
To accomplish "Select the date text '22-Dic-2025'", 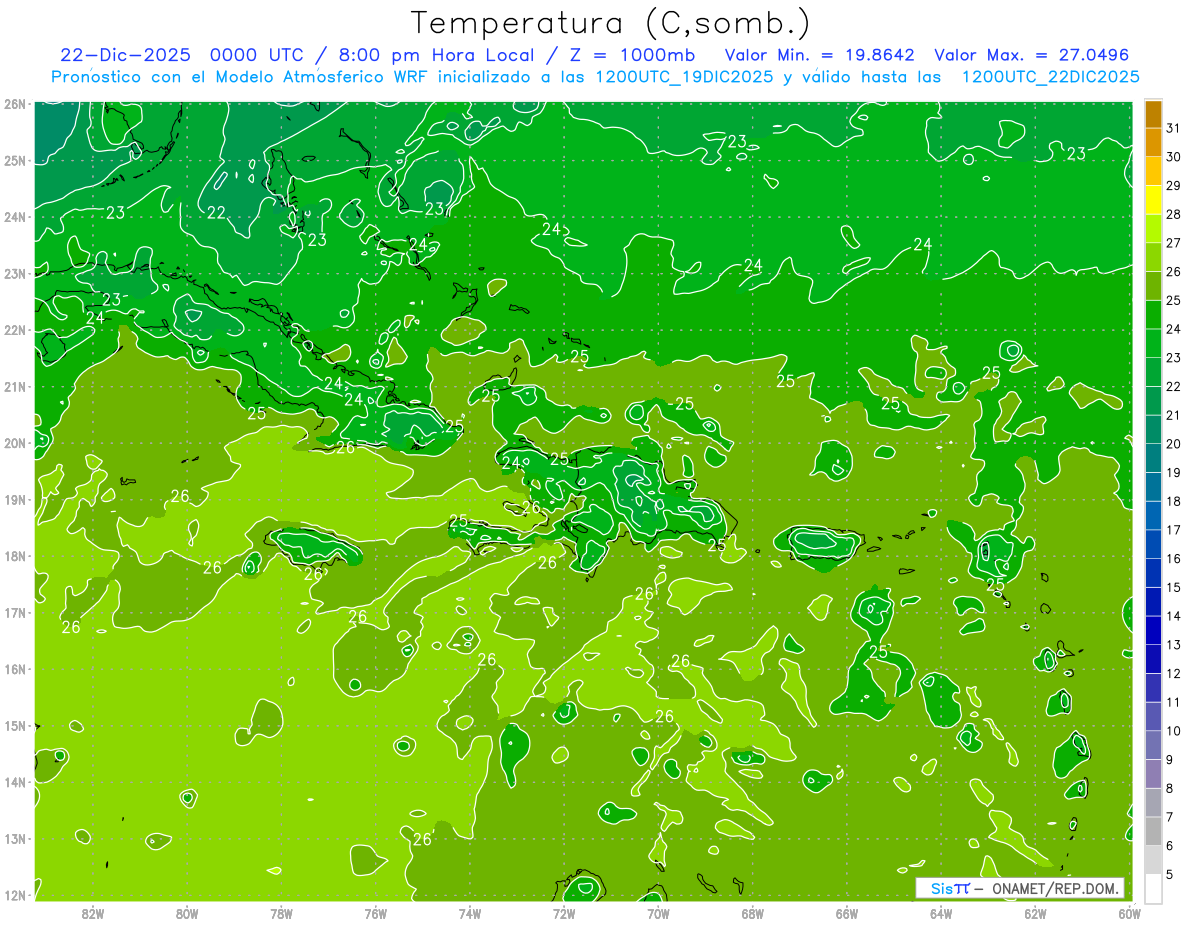I will coord(125,55).
